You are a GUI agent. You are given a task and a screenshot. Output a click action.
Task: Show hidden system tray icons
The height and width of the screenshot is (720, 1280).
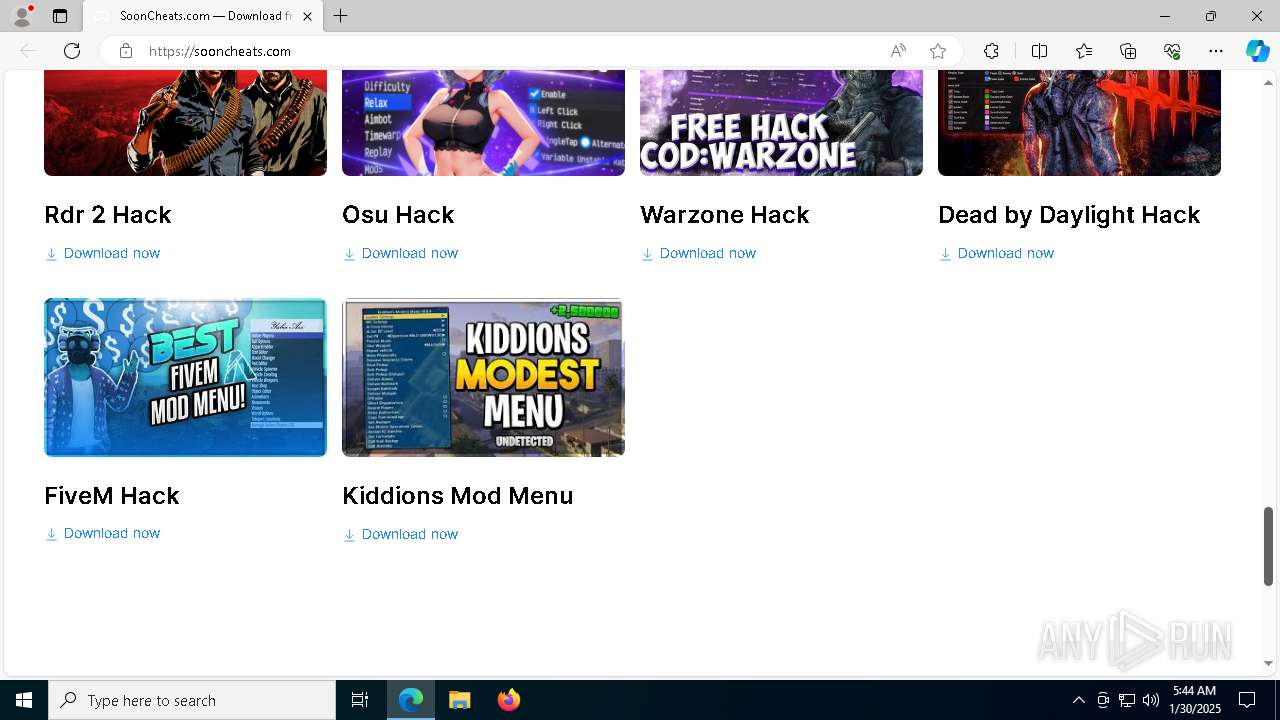coord(1078,700)
